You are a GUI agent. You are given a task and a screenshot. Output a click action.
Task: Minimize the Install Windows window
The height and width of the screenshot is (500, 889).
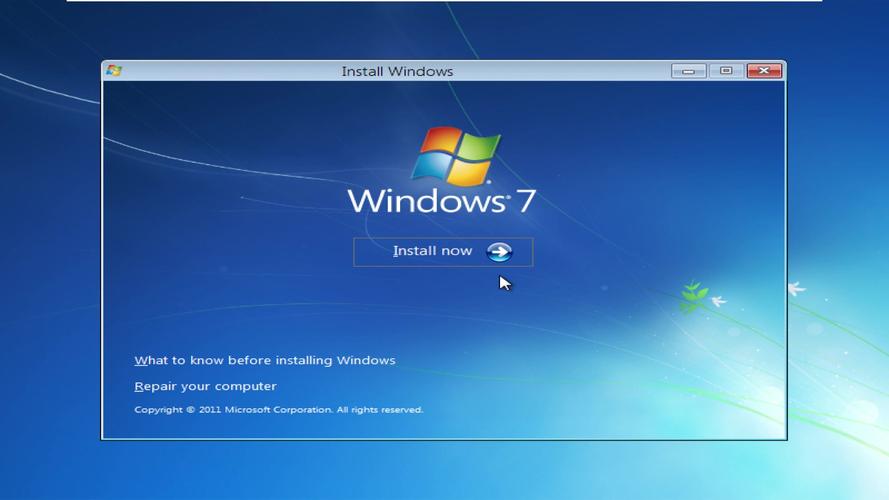point(688,71)
